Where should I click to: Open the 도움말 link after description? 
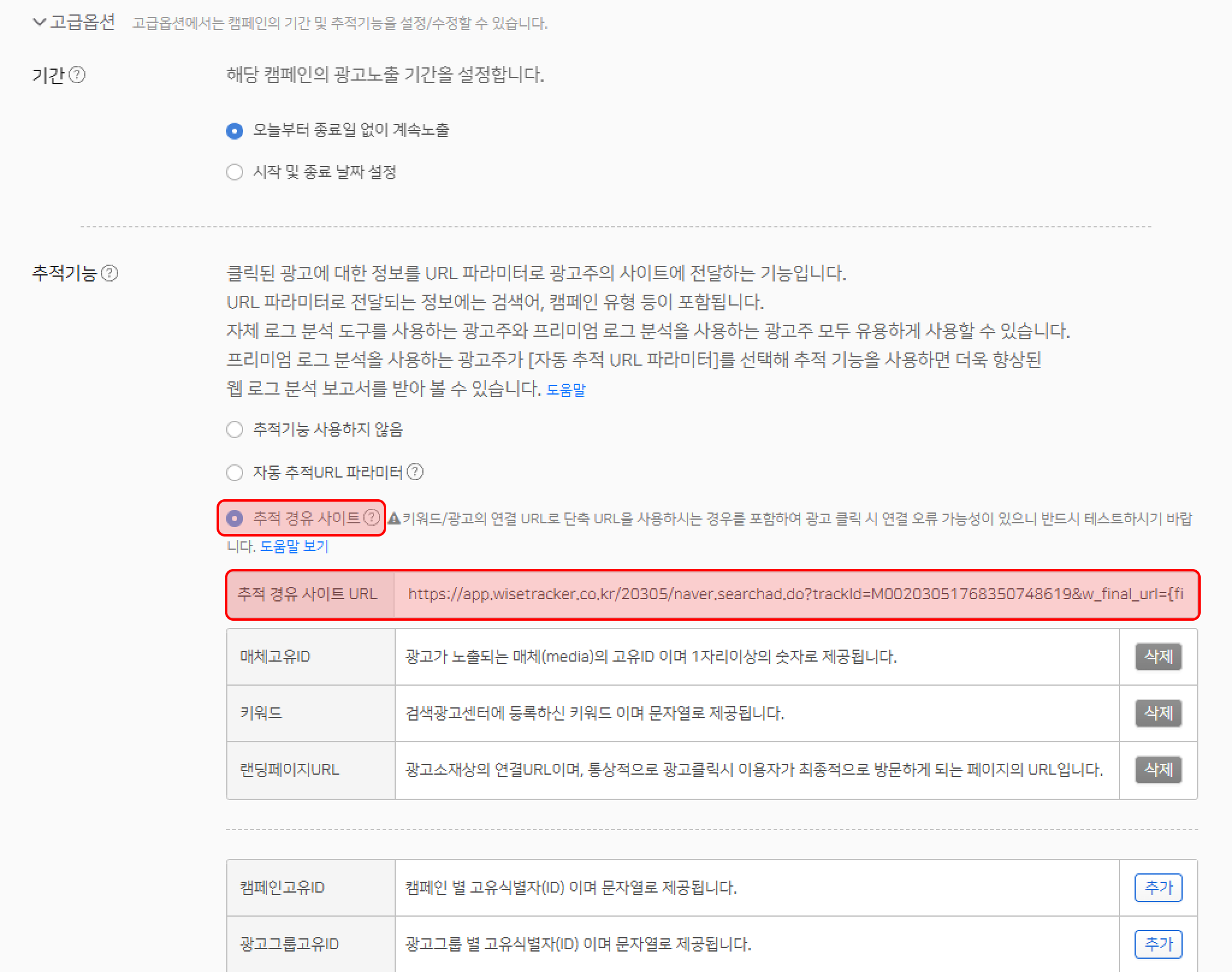[x=565, y=390]
